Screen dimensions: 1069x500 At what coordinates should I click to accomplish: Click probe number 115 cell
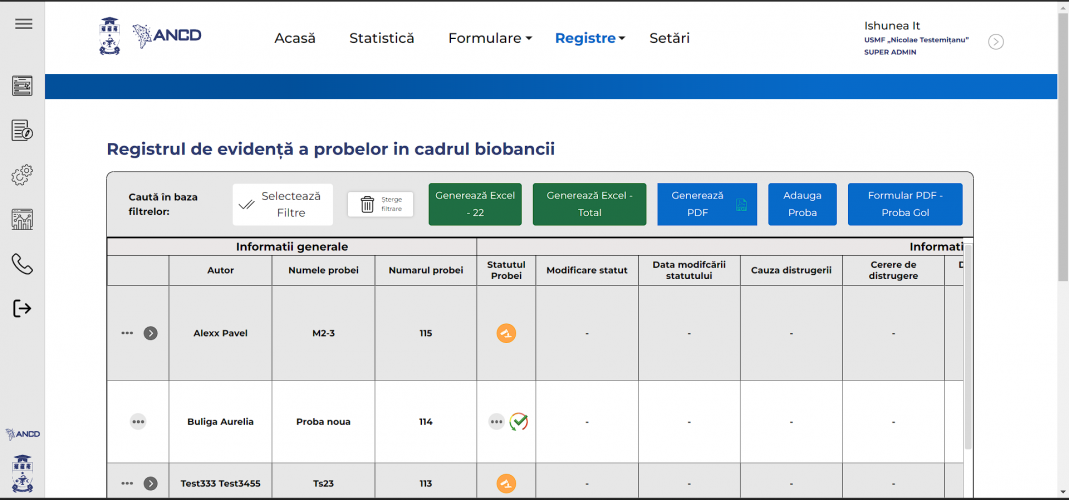pos(426,334)
